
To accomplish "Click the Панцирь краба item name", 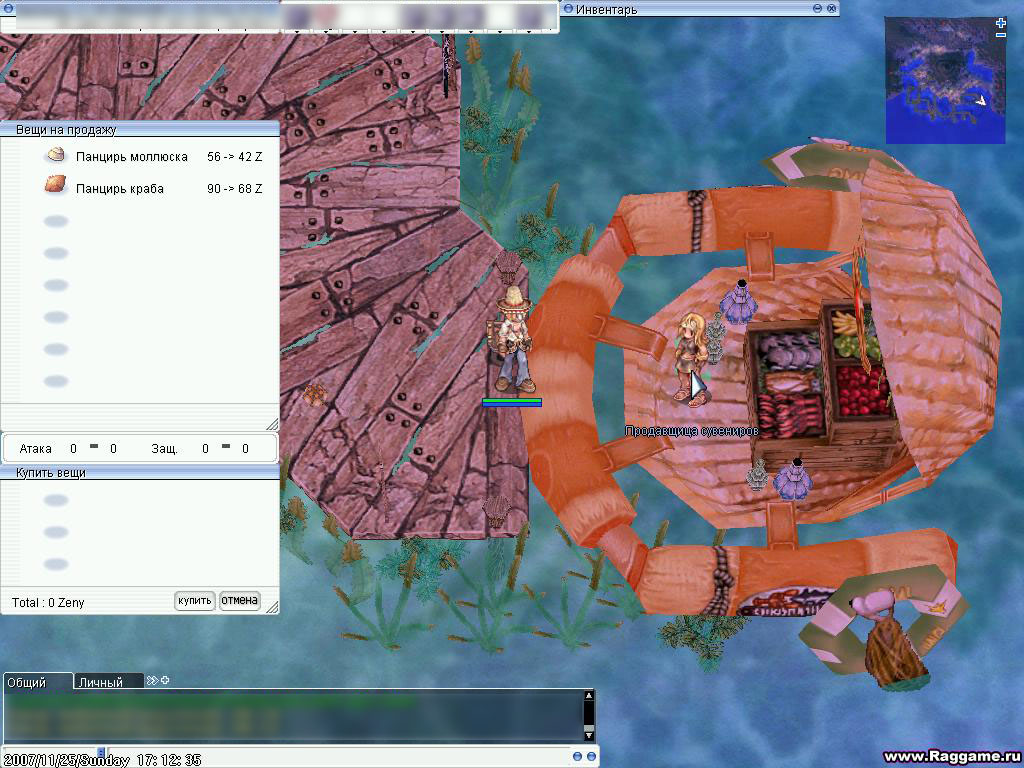I will (120, 189).
